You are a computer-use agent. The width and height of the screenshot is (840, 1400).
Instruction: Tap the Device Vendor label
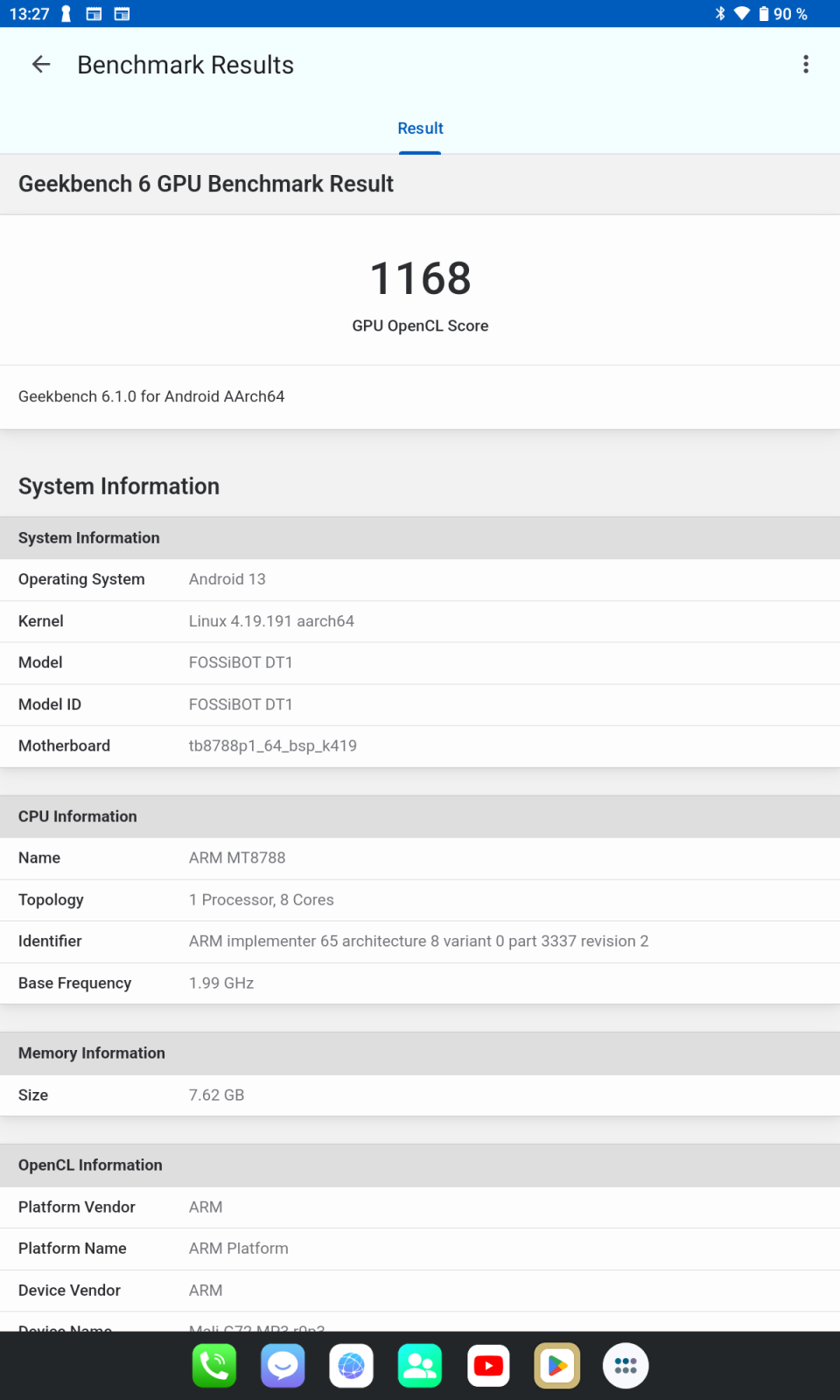click(x=69, y=1290)
